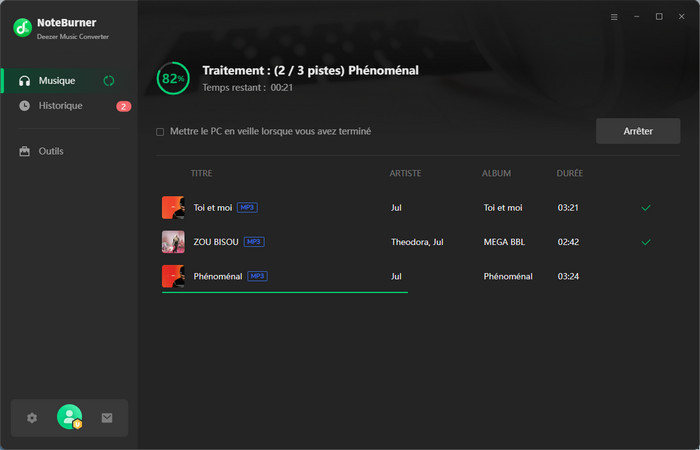Click the spinning sync icon beside Musique
This screenshot has height=450, width=700.
(x=109, y=81)
